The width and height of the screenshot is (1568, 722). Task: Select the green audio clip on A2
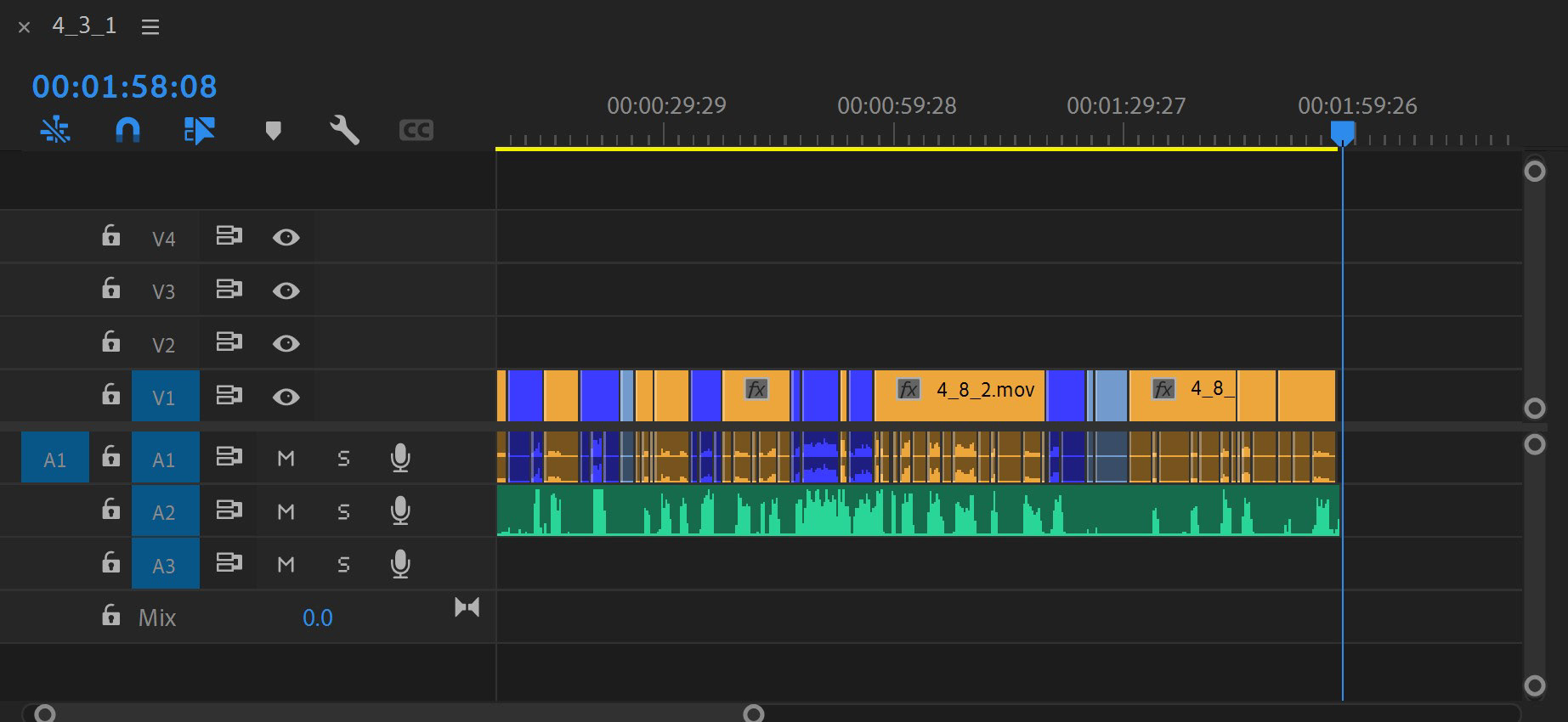click(918, 510)
